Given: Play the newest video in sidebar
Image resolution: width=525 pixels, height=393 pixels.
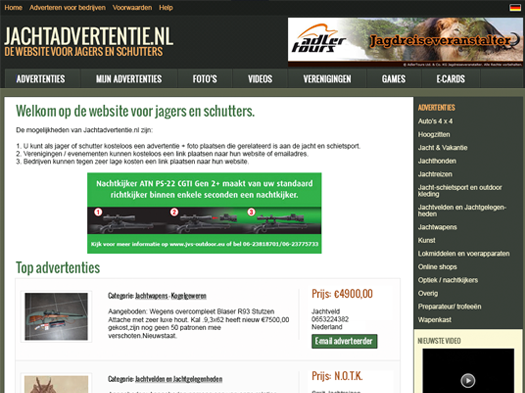Looking at the screenshot, I should 468,380.
